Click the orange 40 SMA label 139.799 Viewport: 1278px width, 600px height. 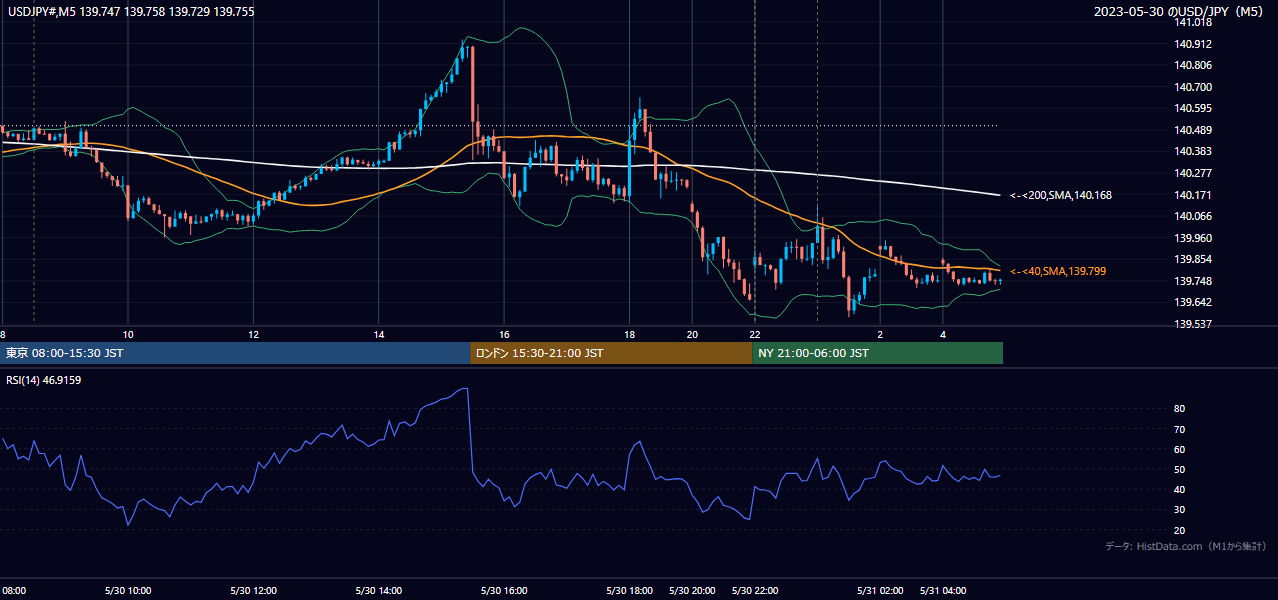point(1058,271)
